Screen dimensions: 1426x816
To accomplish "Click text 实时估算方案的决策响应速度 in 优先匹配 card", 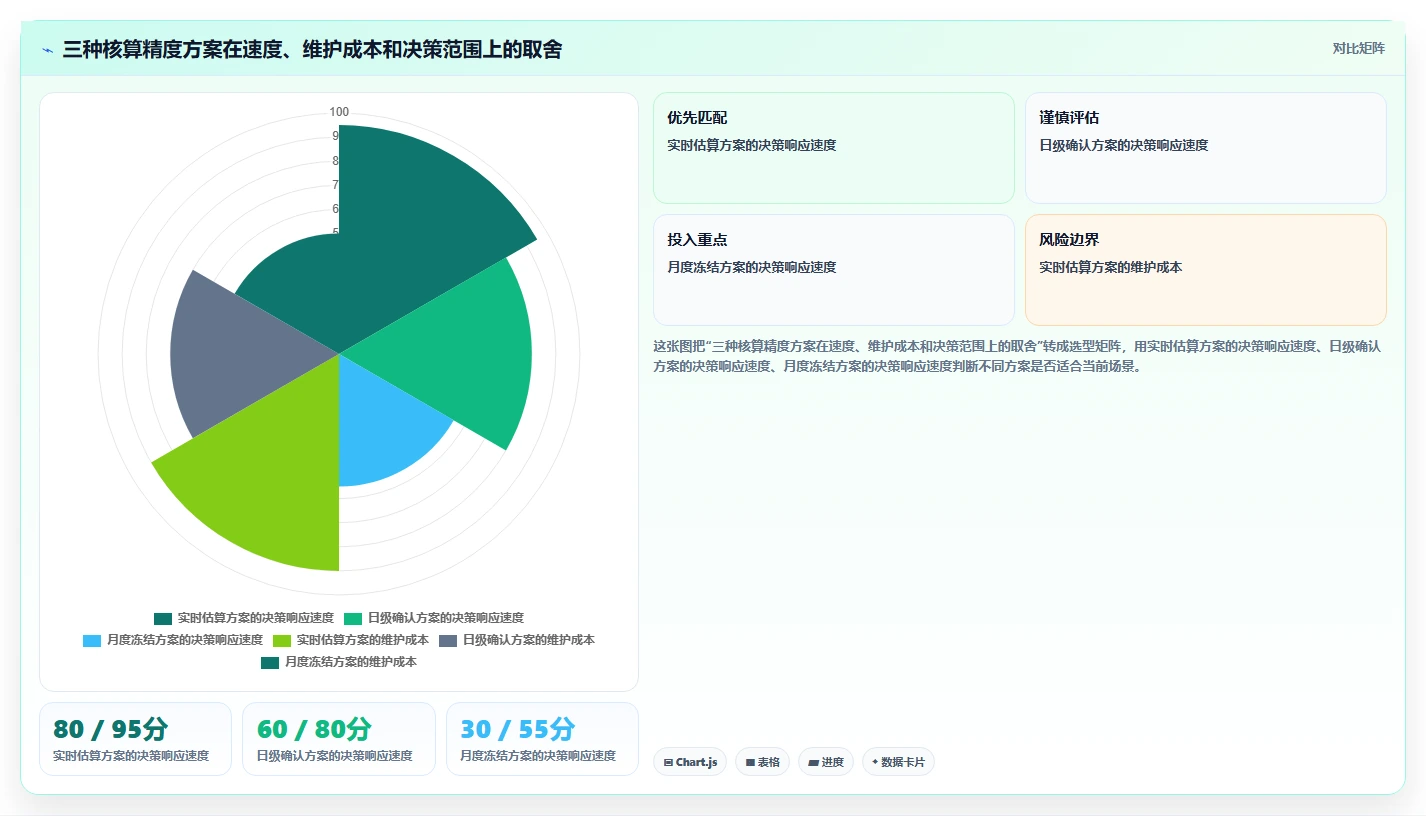I will coord(751,145).
